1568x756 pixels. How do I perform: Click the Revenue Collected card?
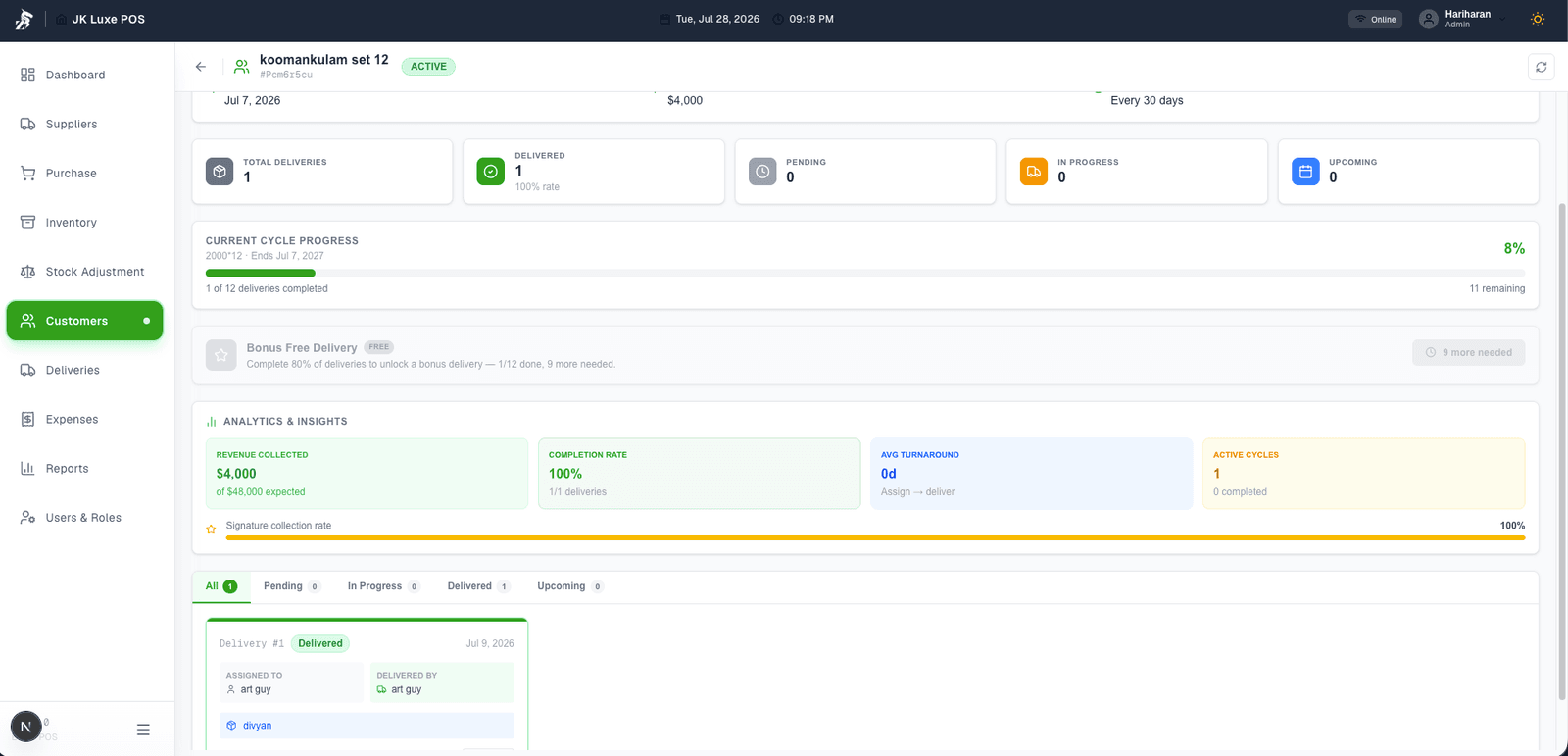click(x=367, y=474)
